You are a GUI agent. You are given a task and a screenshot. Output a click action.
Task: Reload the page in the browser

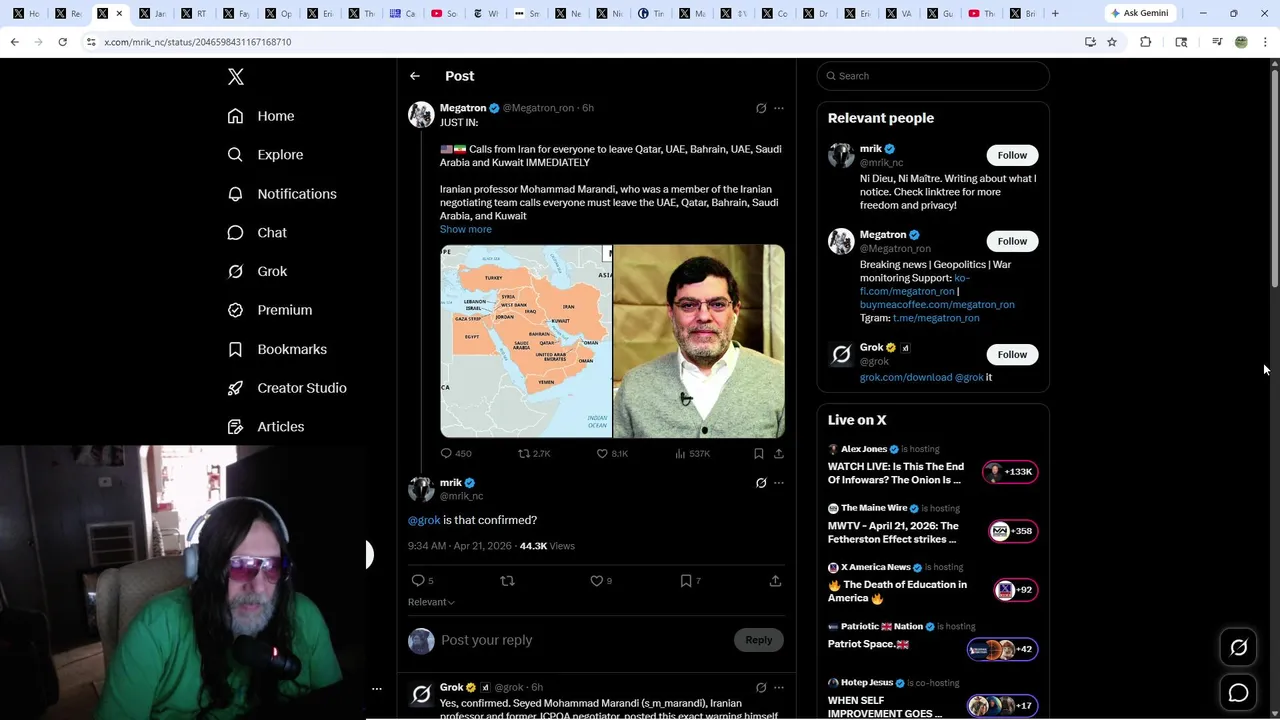pos(62,42)
